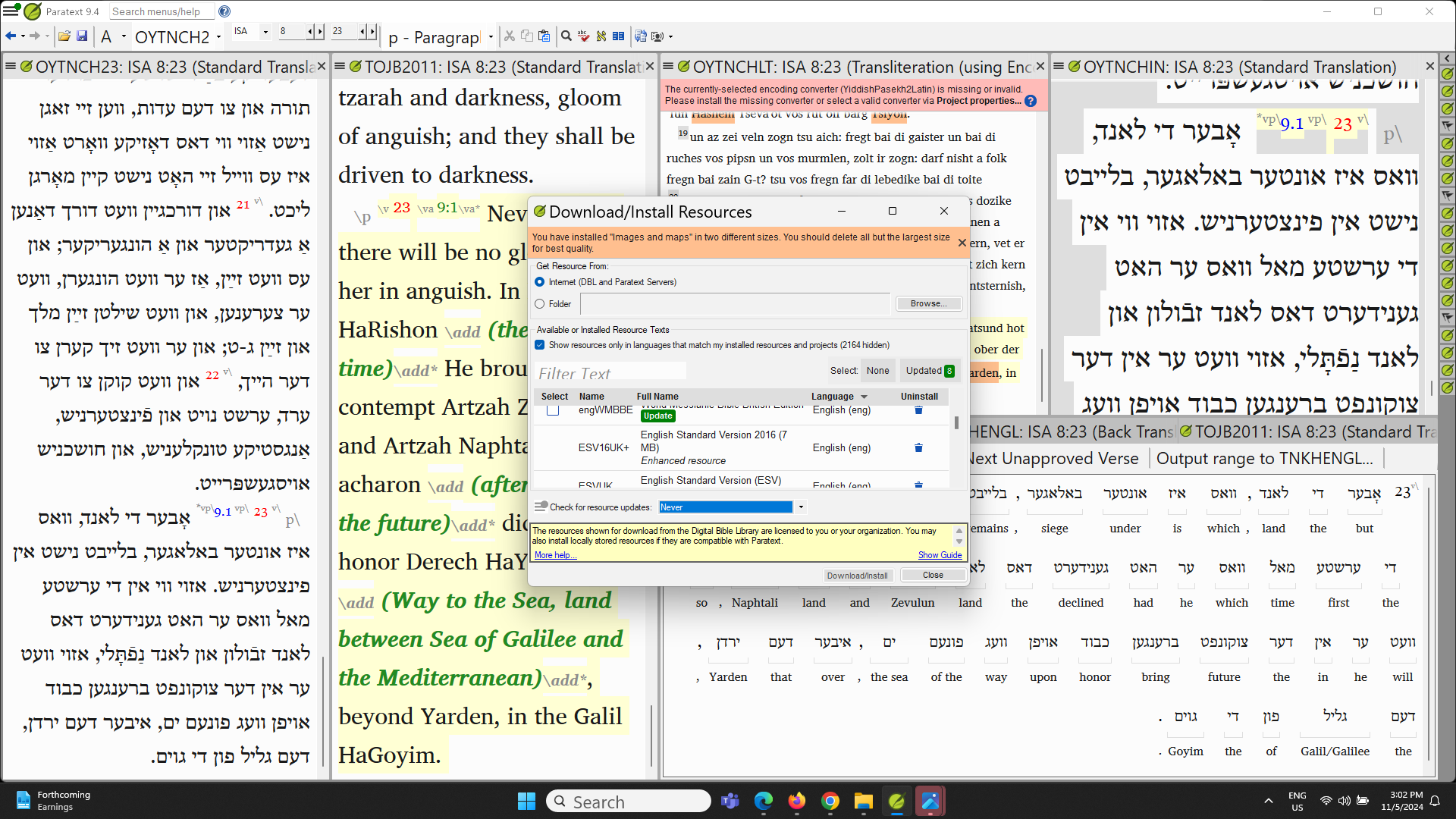Open the TOJB2011 window hamburger menu

tap(340, 67)
